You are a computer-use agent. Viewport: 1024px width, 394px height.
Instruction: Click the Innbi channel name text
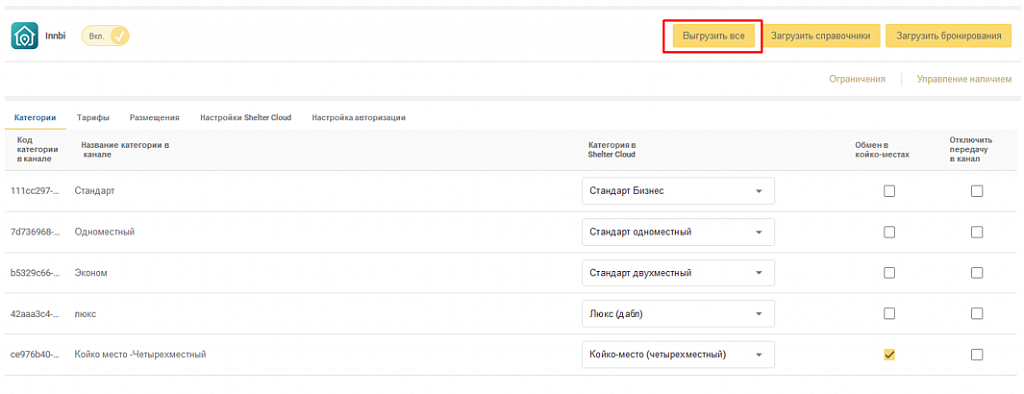click(56, 36)
